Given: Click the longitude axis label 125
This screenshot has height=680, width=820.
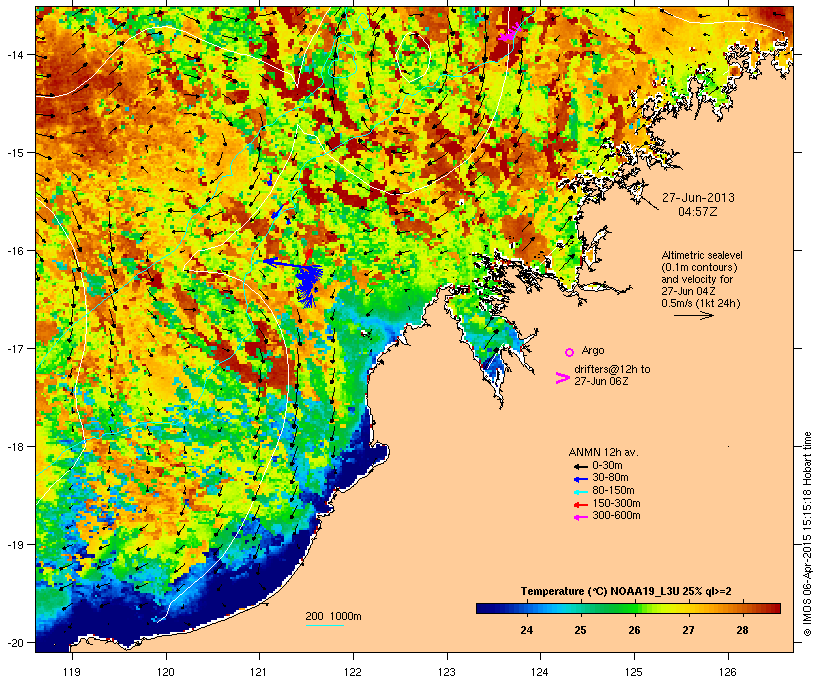Looking at the screenshot, I should click(x=634, y=672).
